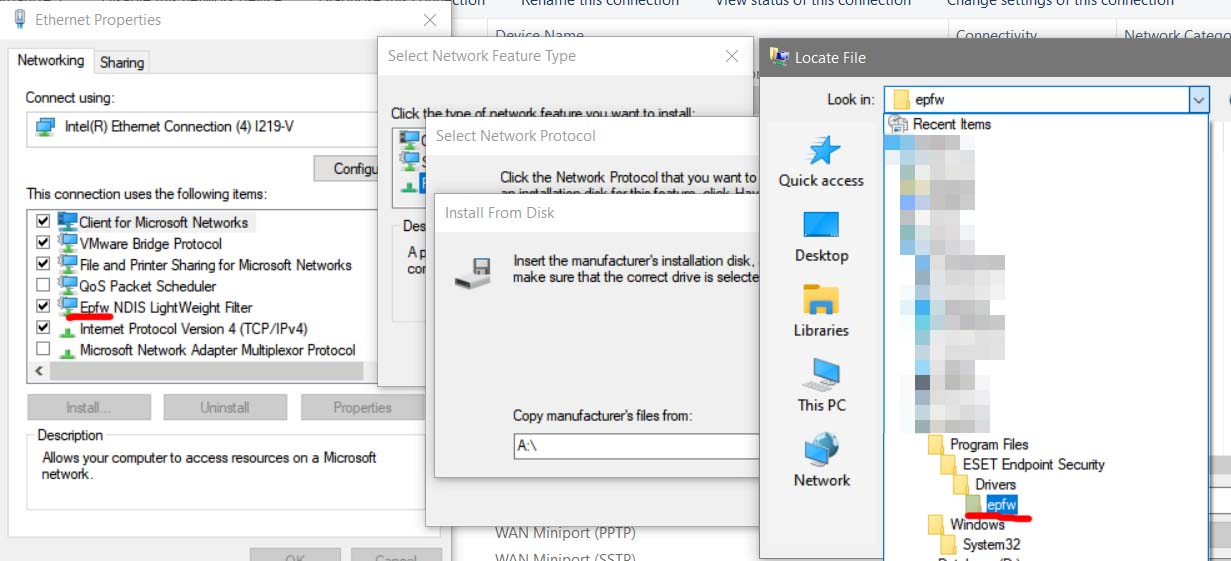Select ESET Endpoint Security in tree
Image resolution: width=1231 pixels, height=561 pixels.
tap(1033, 464)
